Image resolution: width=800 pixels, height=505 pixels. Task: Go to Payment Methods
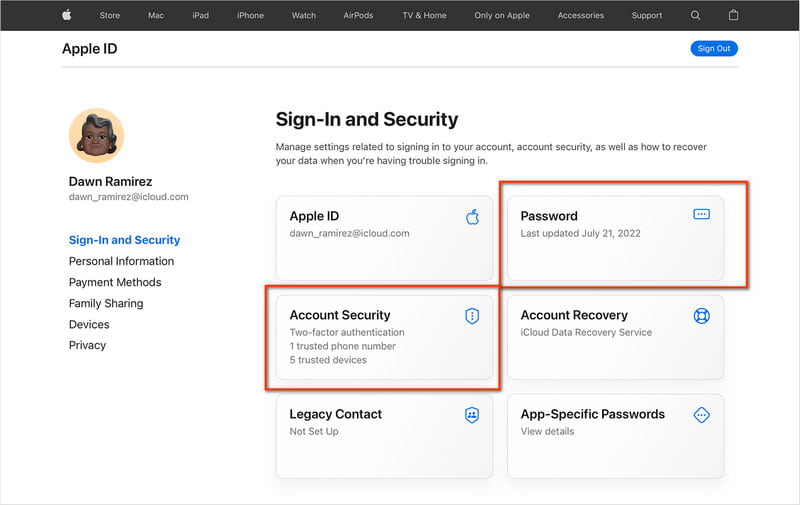tap(115, 282)
